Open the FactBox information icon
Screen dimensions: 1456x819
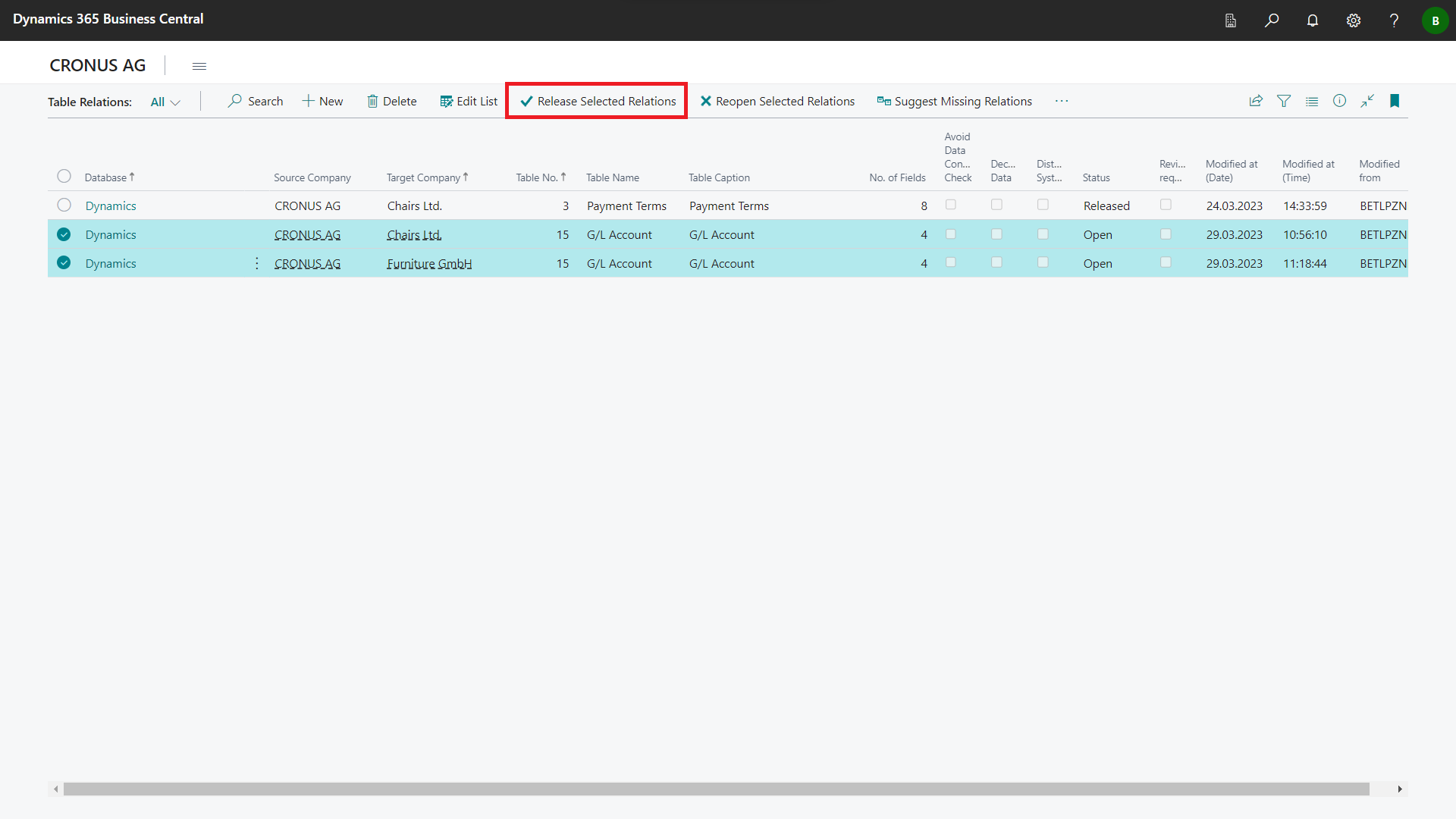click(x=1340, y=101)
